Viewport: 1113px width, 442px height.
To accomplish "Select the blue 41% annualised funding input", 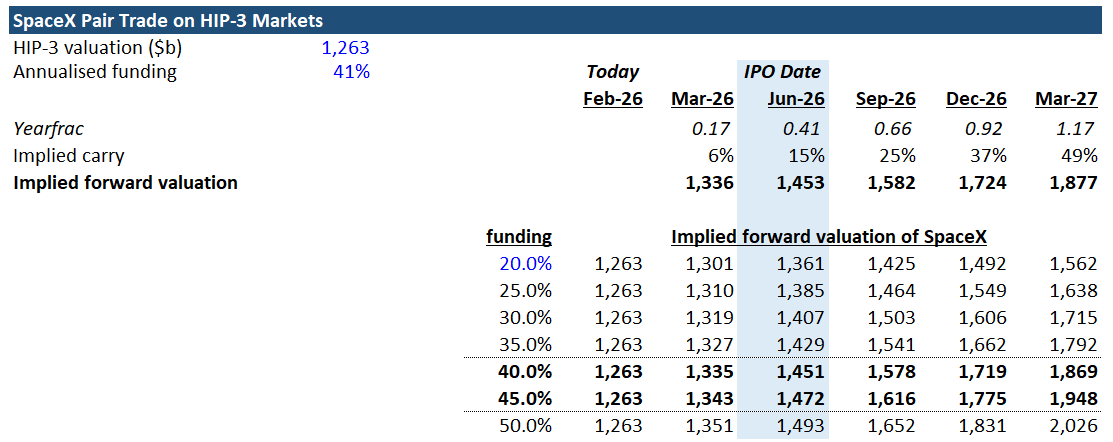I will point(351,72).
